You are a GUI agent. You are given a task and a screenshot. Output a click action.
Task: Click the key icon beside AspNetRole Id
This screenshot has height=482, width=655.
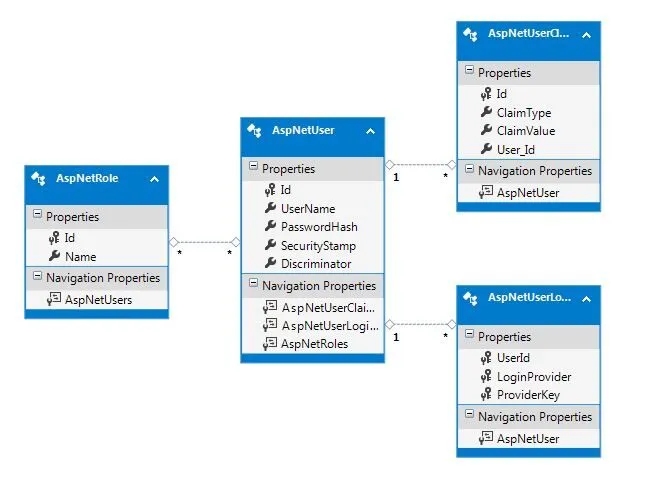click(54, 238)
